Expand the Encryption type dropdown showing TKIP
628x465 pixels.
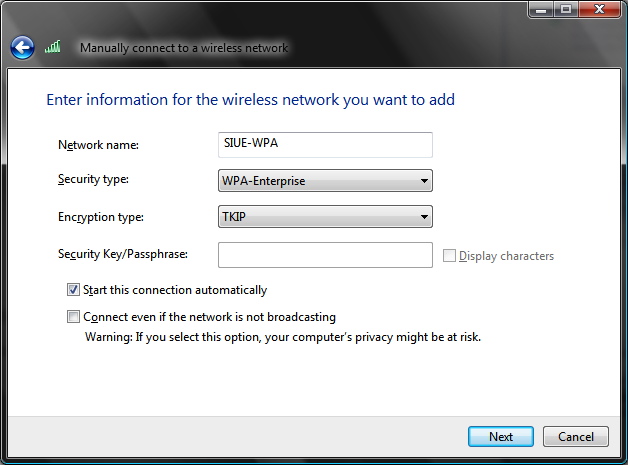(325, 216)
